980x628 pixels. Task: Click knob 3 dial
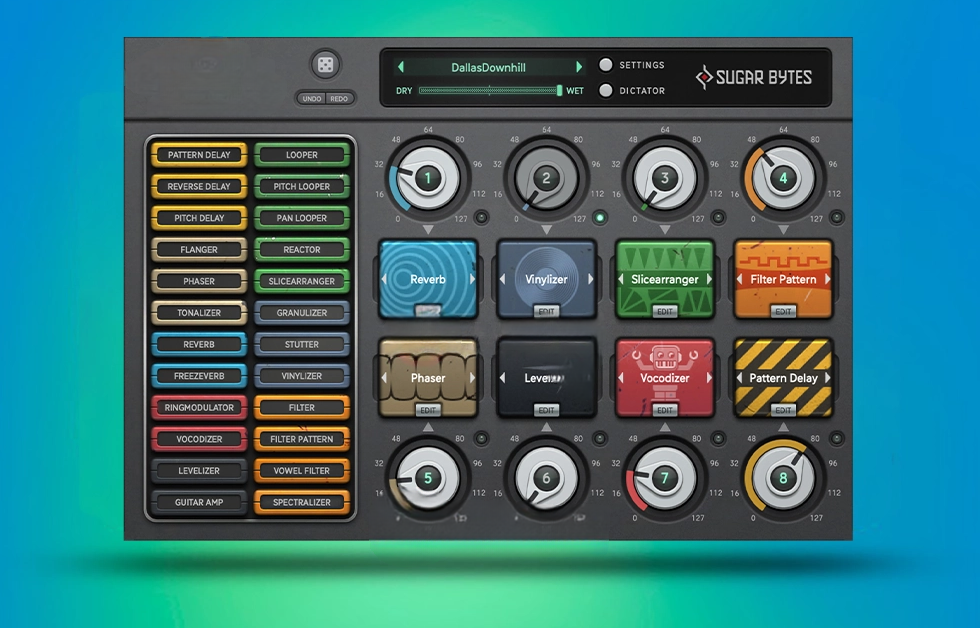[664, 179]
